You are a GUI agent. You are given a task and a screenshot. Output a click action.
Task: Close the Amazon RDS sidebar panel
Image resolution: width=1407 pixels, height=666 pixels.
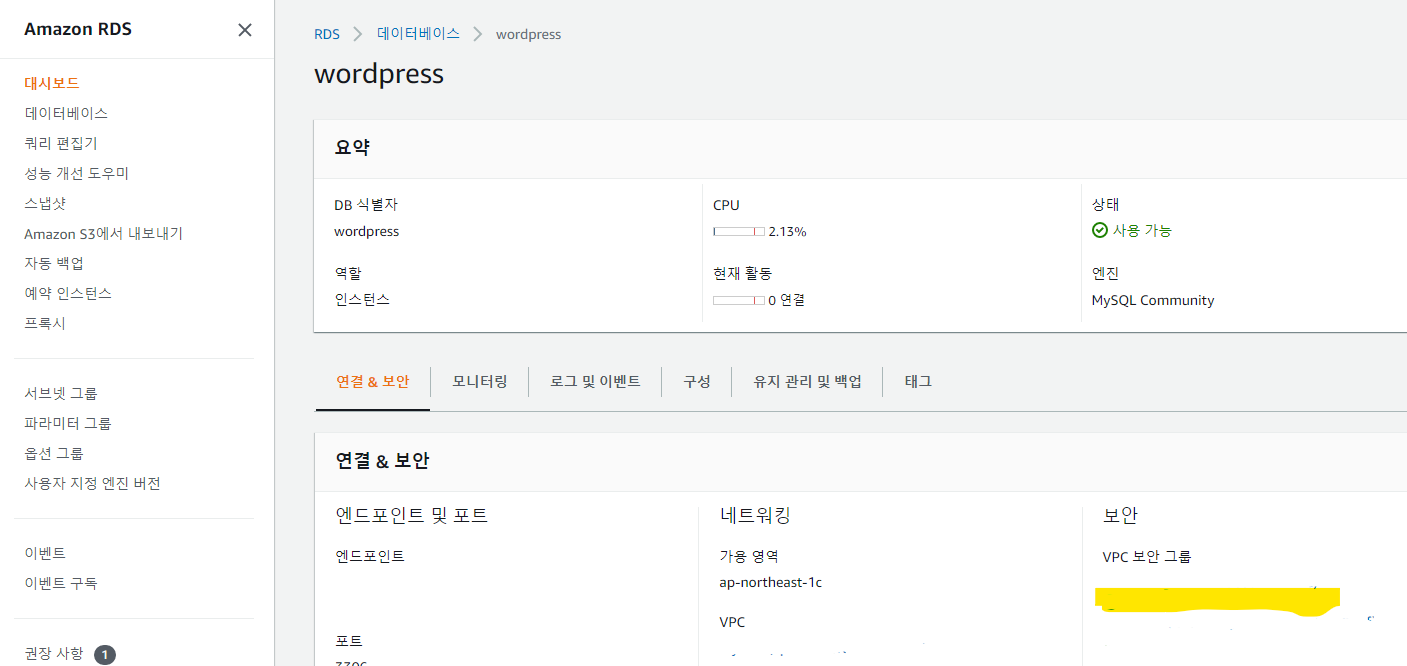245,30
